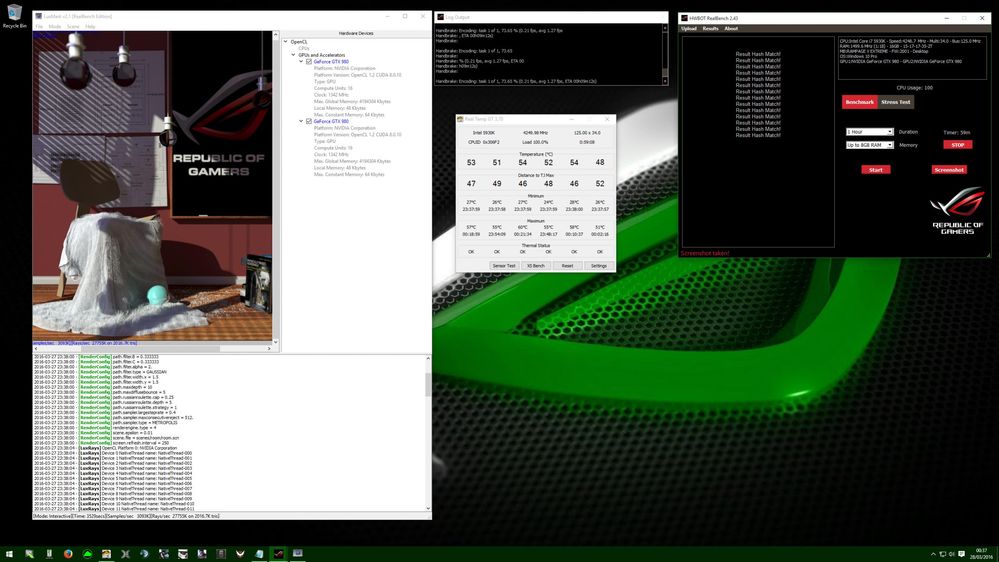This screenshot has height=562, width=999.
Task: Open the Windows Start button
Action: pyautogui.click(x=9, y=554)
